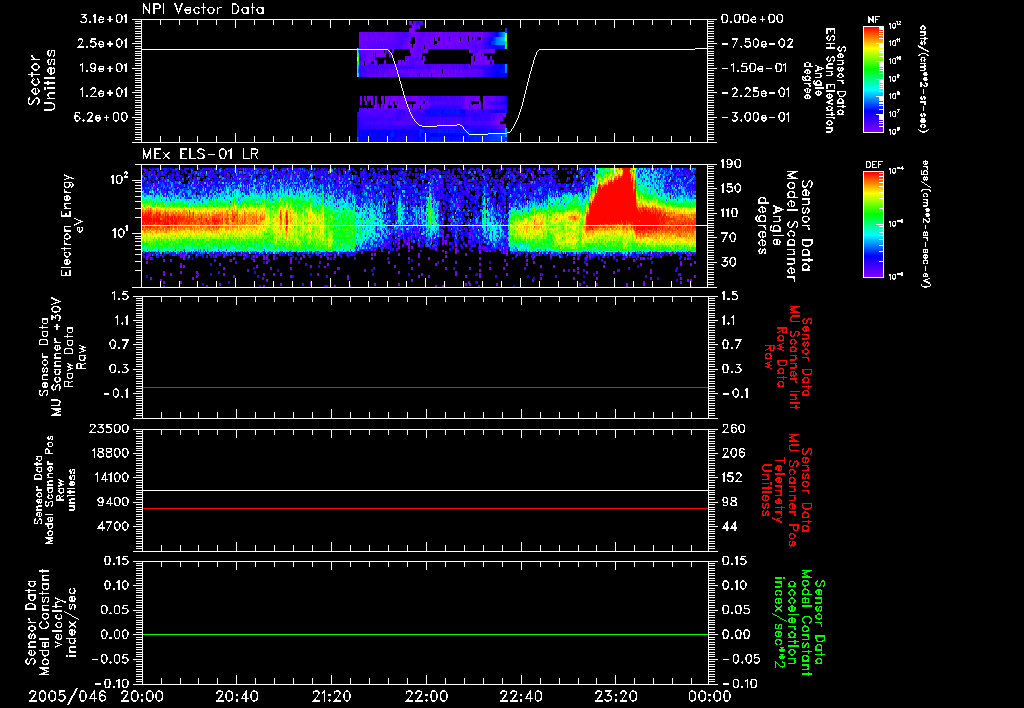Click the '152' telemetry tick value

(731, 477)
